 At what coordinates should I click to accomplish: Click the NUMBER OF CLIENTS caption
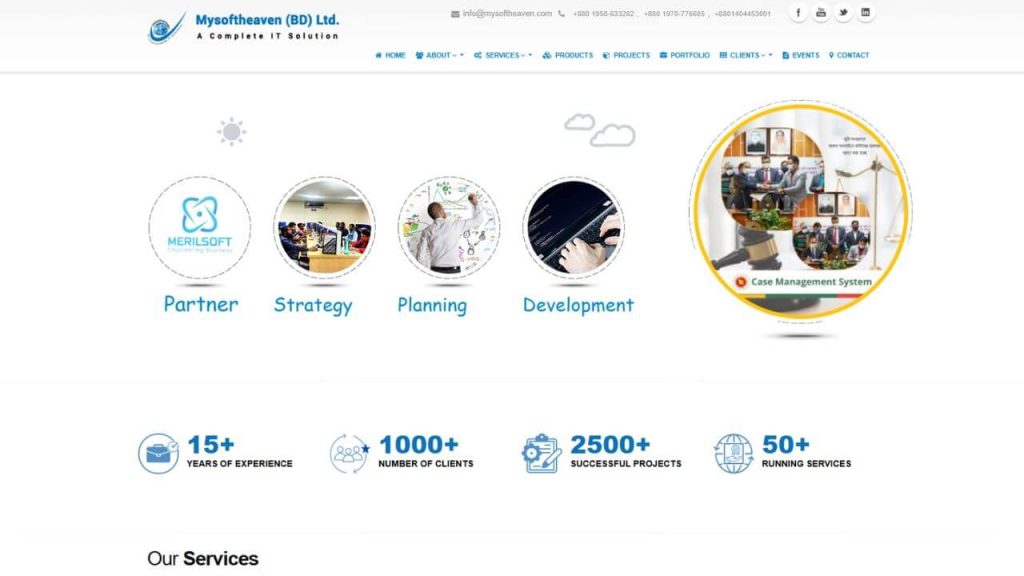pyautogui.click(x=426, y=464)
